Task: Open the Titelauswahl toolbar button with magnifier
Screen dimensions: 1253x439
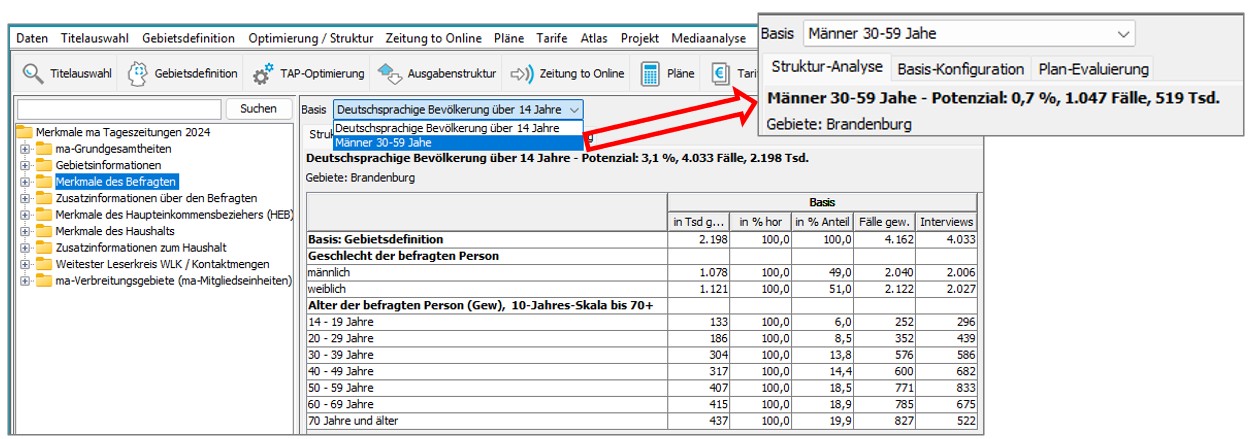Action: 67,73
